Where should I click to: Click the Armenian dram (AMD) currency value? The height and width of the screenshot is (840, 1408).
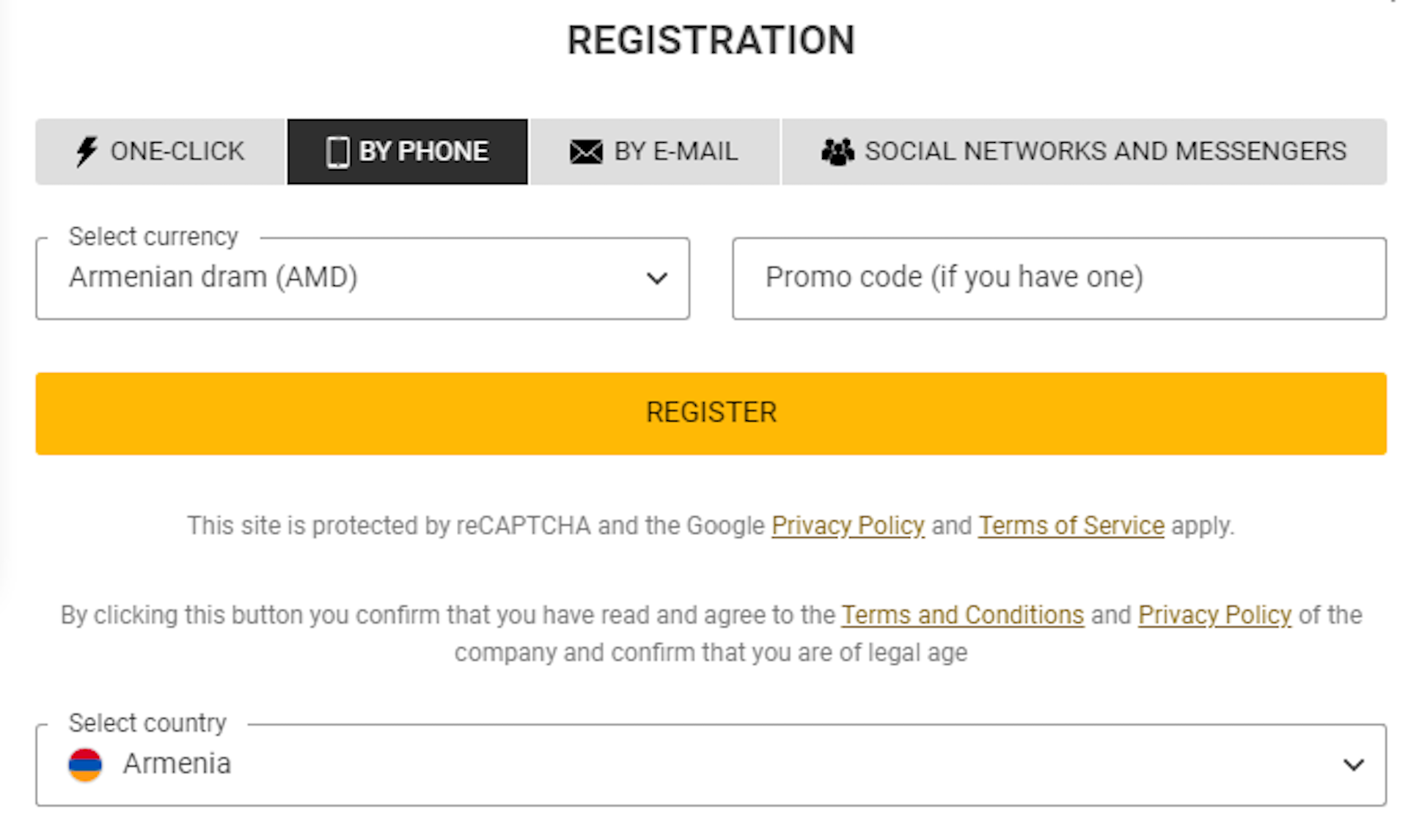(x=213, y=278)
